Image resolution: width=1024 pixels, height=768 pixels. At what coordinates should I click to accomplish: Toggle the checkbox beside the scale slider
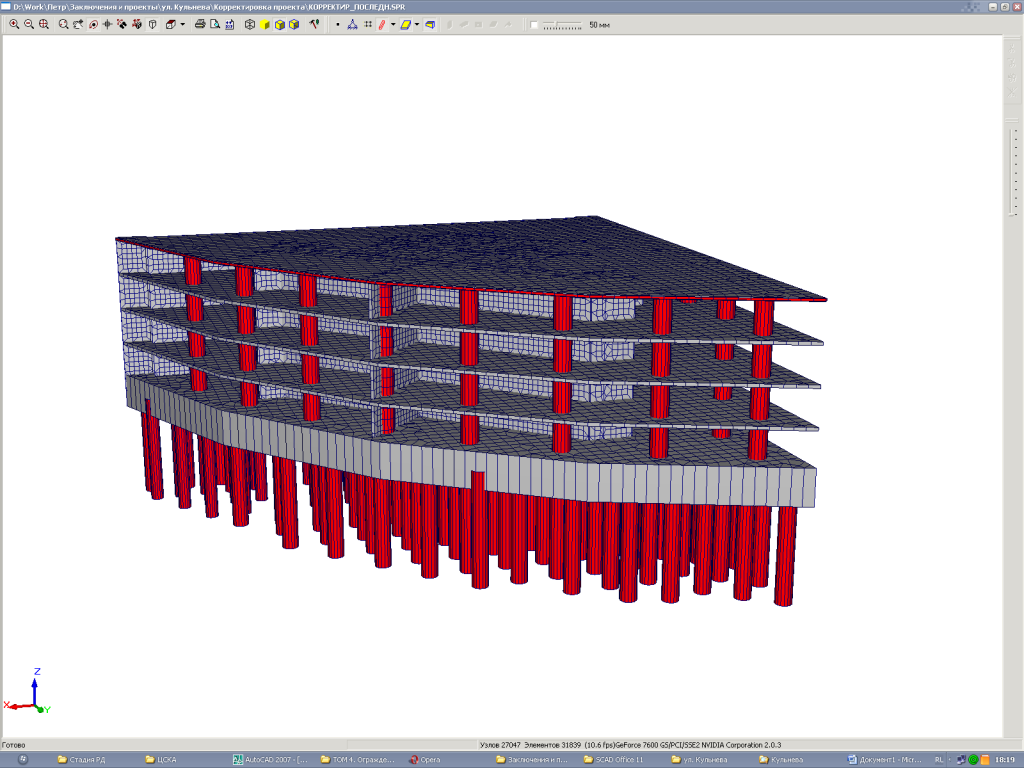tap(534, 24)
